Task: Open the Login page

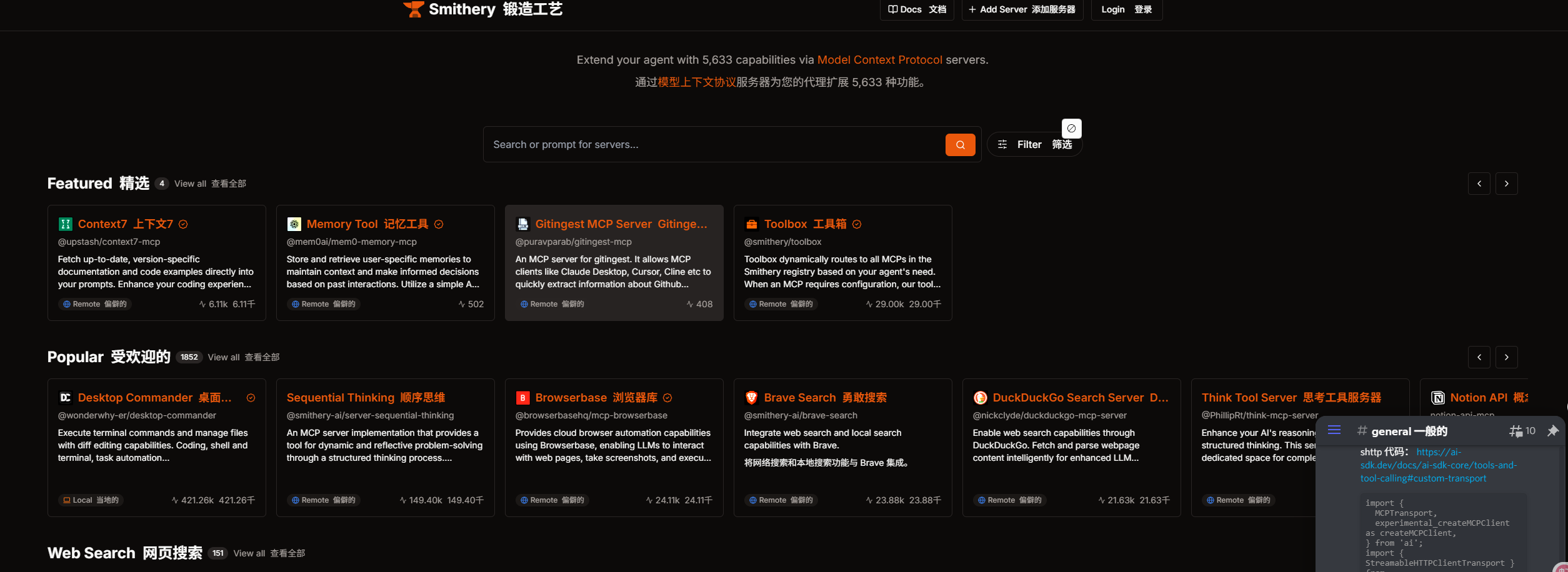Action: [1126, 9]
